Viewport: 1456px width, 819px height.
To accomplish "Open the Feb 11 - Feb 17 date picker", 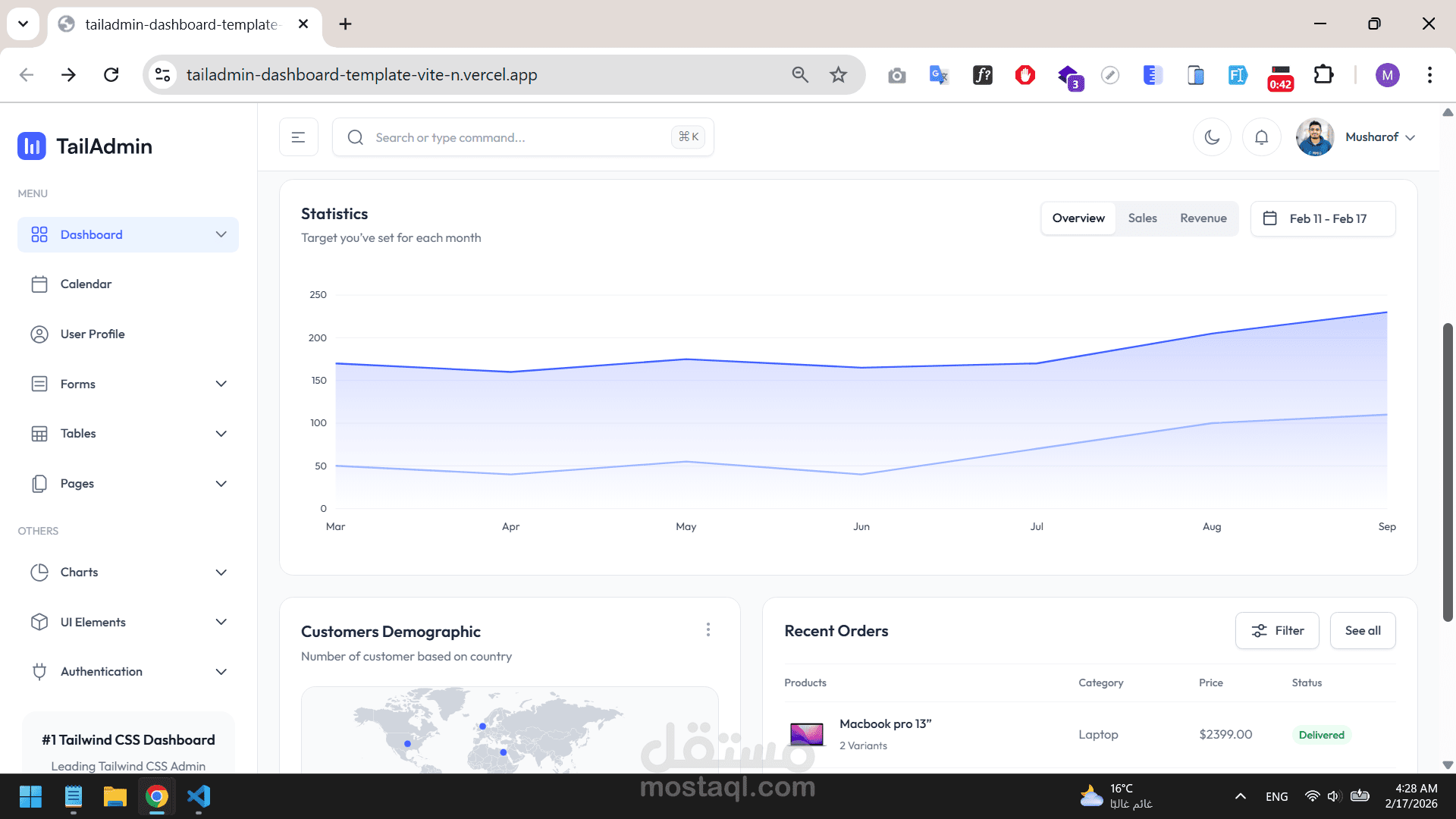I will [x=1323, y=219].
